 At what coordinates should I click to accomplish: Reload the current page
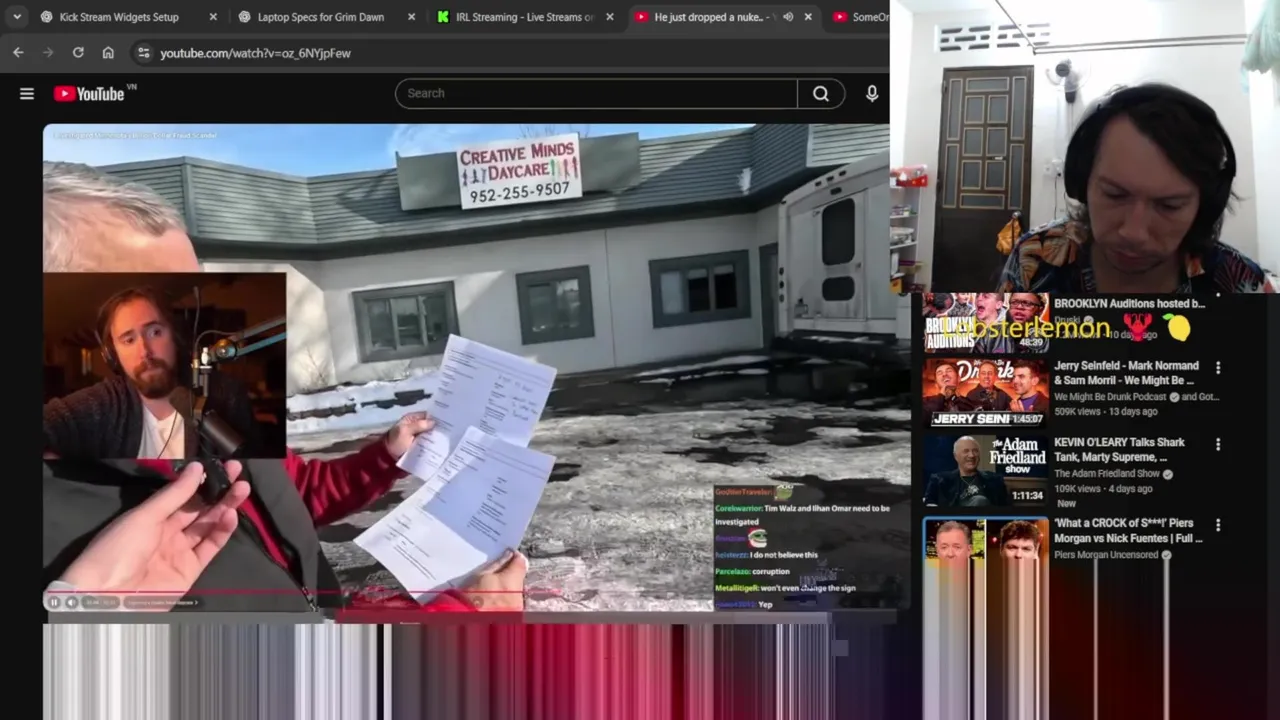coord(78,52)
